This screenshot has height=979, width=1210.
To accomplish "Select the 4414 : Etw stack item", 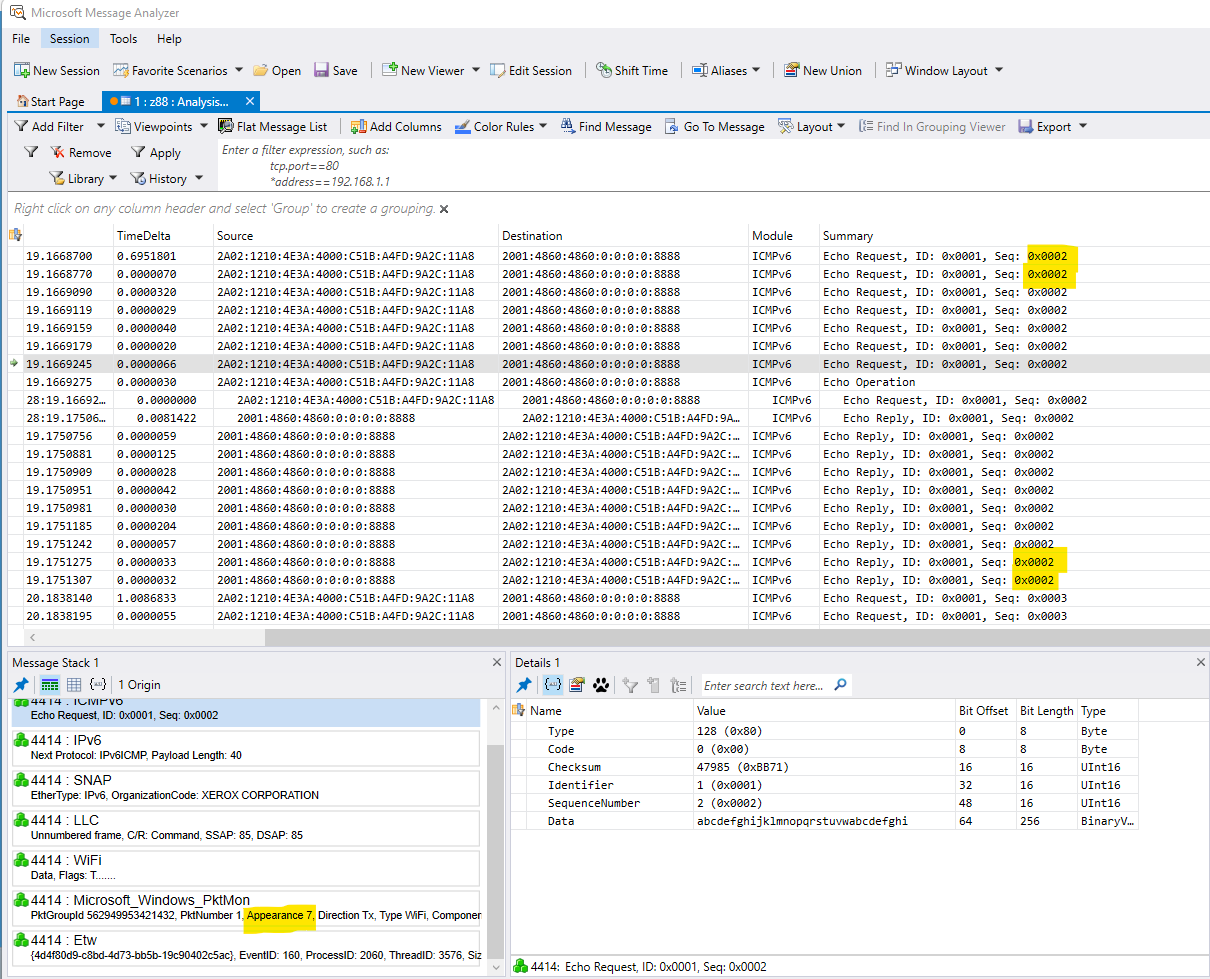I will tap(246, 947).
